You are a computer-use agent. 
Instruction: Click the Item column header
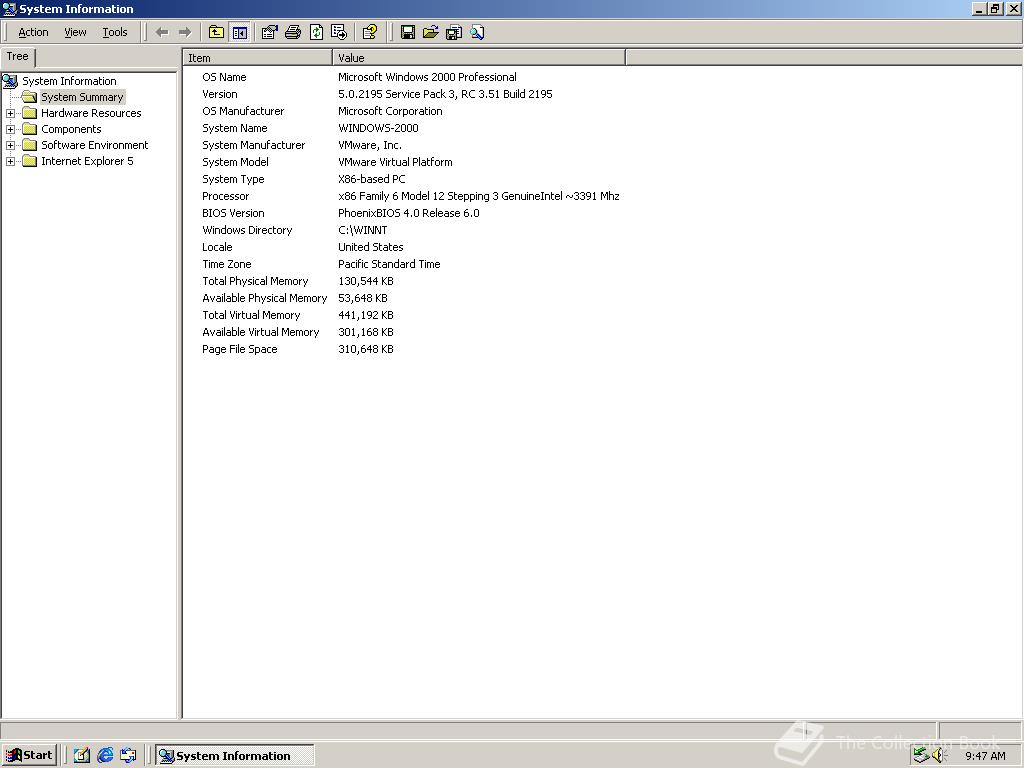tap(257, 57)
